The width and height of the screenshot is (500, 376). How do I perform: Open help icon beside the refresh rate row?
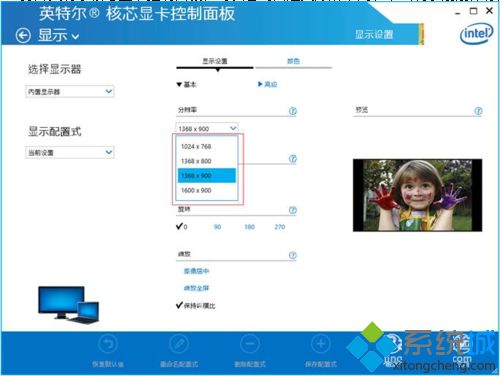(293, 159)
